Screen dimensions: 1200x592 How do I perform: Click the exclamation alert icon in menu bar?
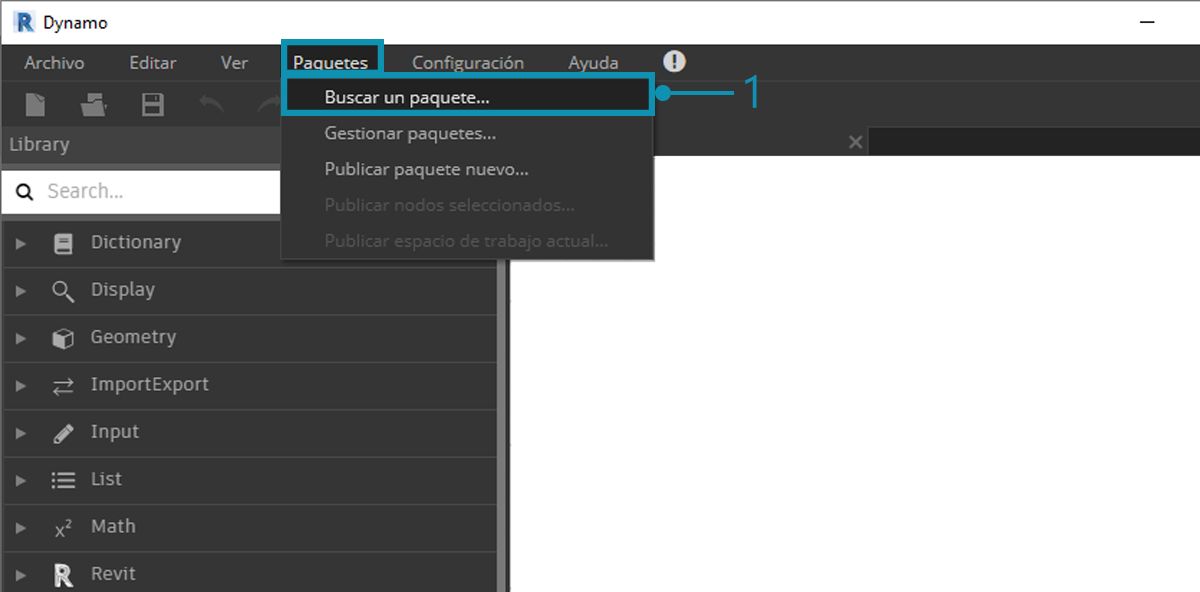coord(675,61)
